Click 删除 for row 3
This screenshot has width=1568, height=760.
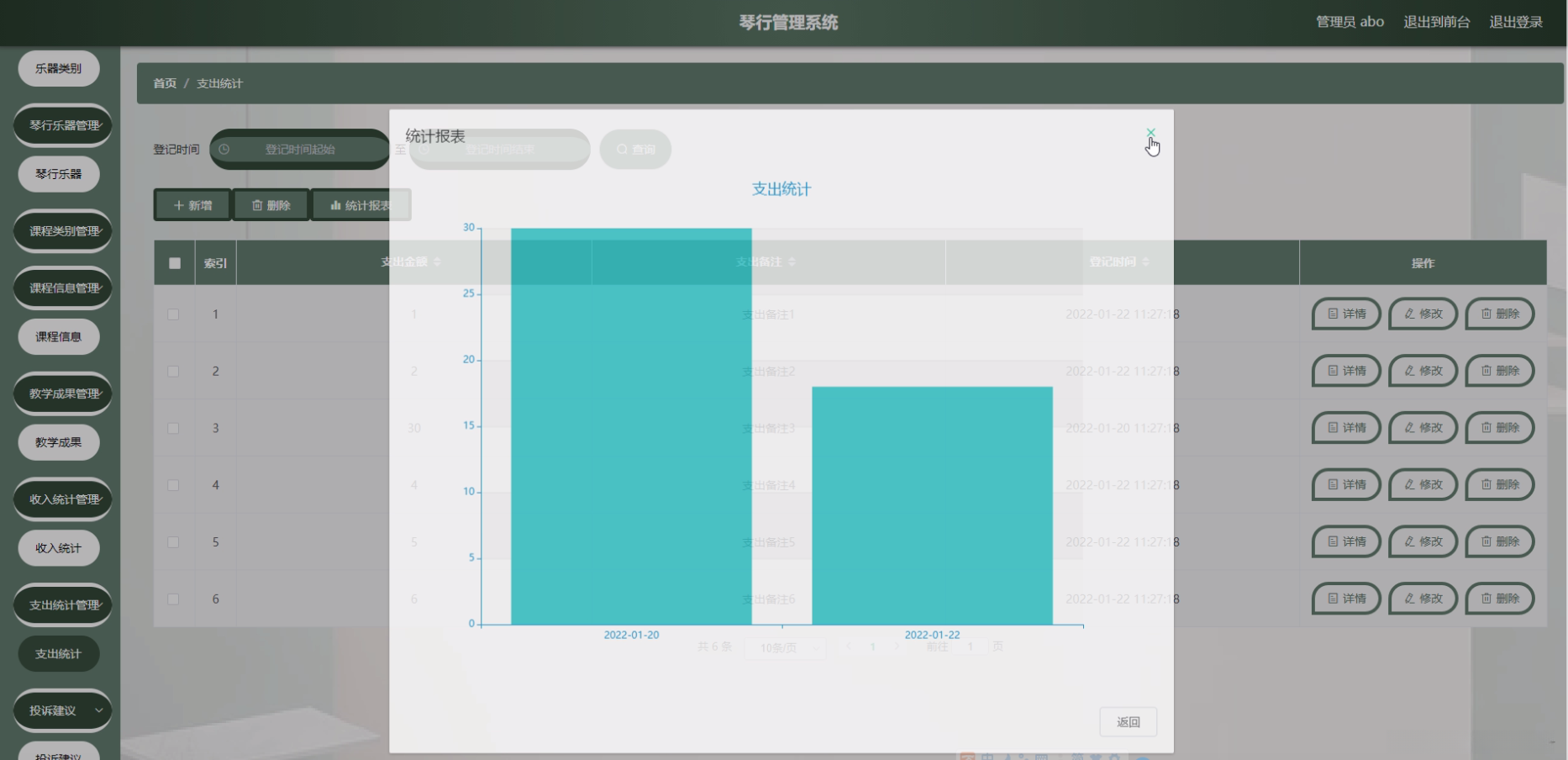coord(1500,428)
